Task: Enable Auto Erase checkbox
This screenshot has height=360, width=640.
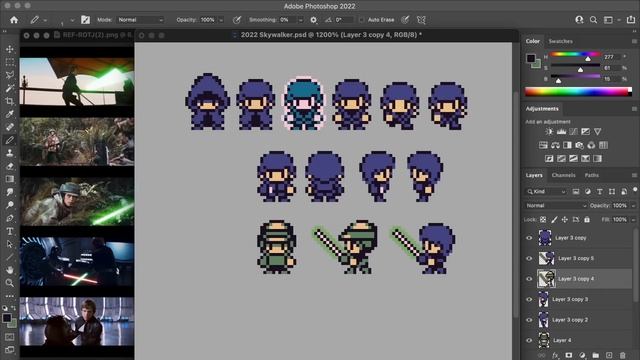Action: point(361,20)
